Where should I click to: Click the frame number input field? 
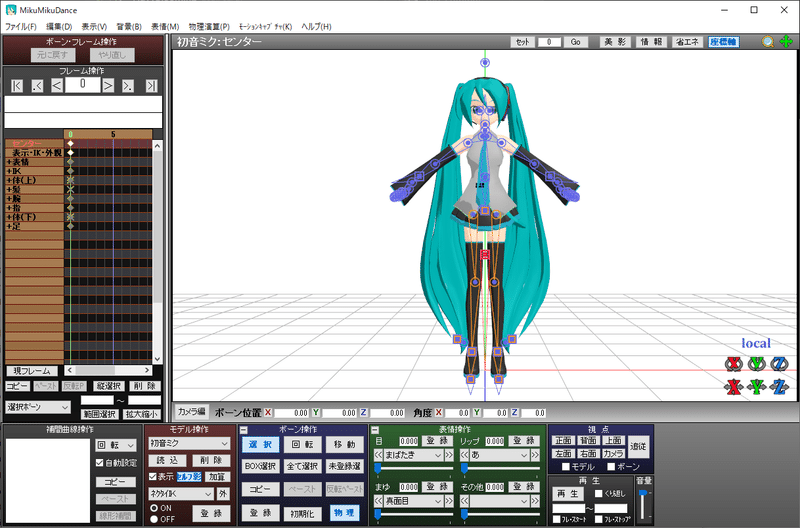point(83,85)
